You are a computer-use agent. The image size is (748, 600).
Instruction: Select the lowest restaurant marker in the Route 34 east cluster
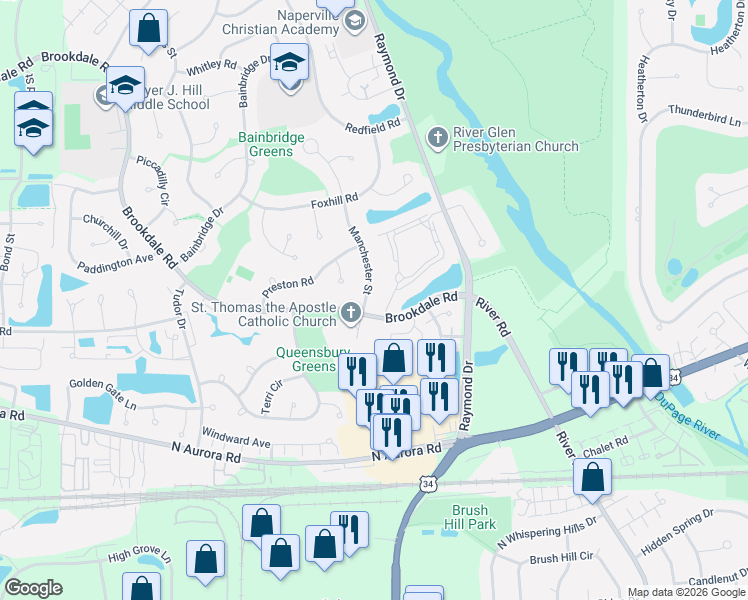591,393
